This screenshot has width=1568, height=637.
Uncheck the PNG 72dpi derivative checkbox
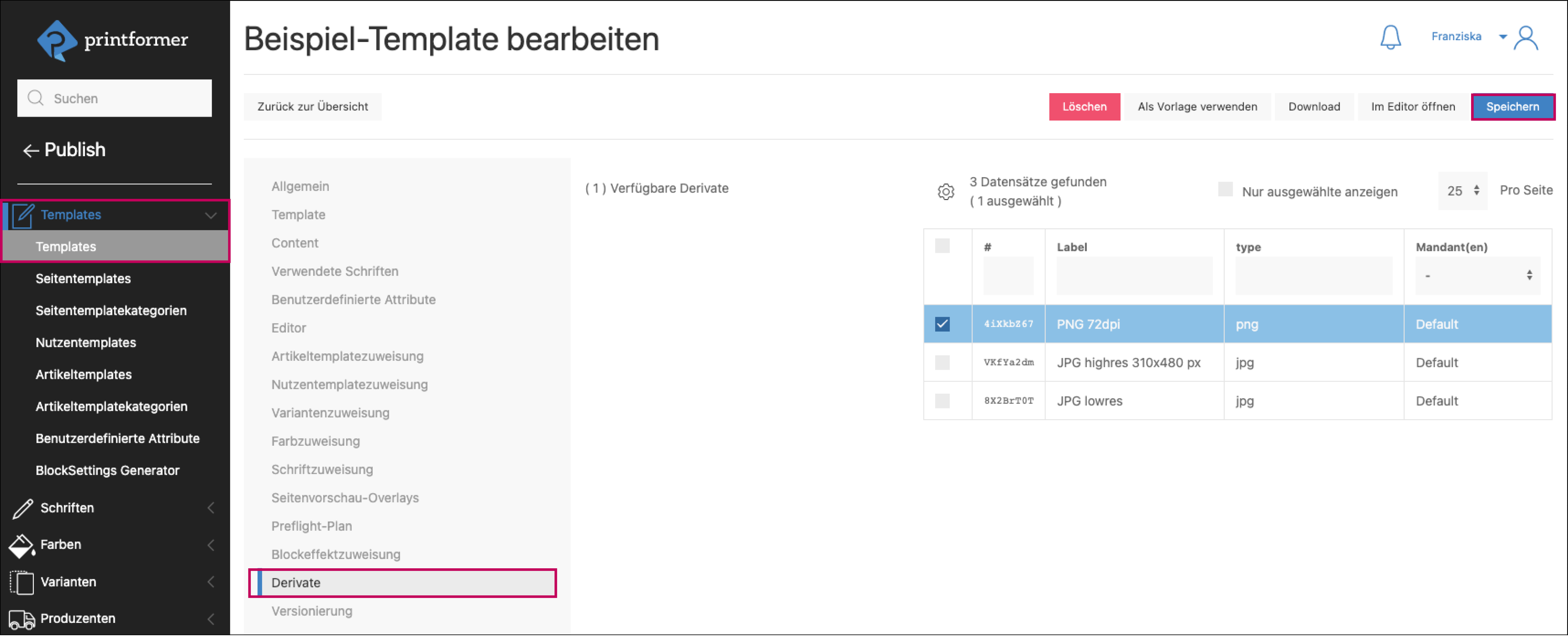click(942, 324)
